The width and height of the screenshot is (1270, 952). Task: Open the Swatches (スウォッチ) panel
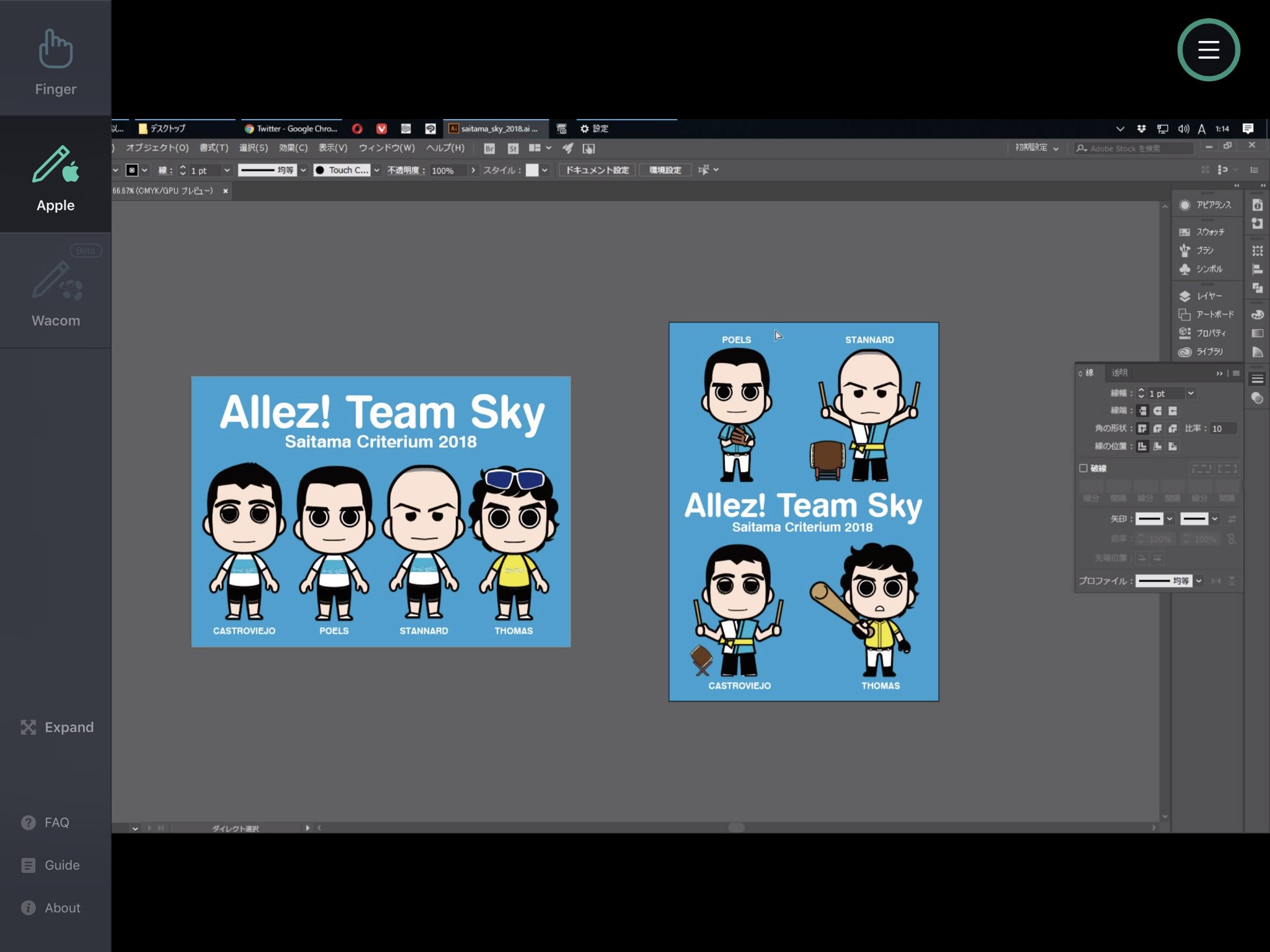point(1203,231)
